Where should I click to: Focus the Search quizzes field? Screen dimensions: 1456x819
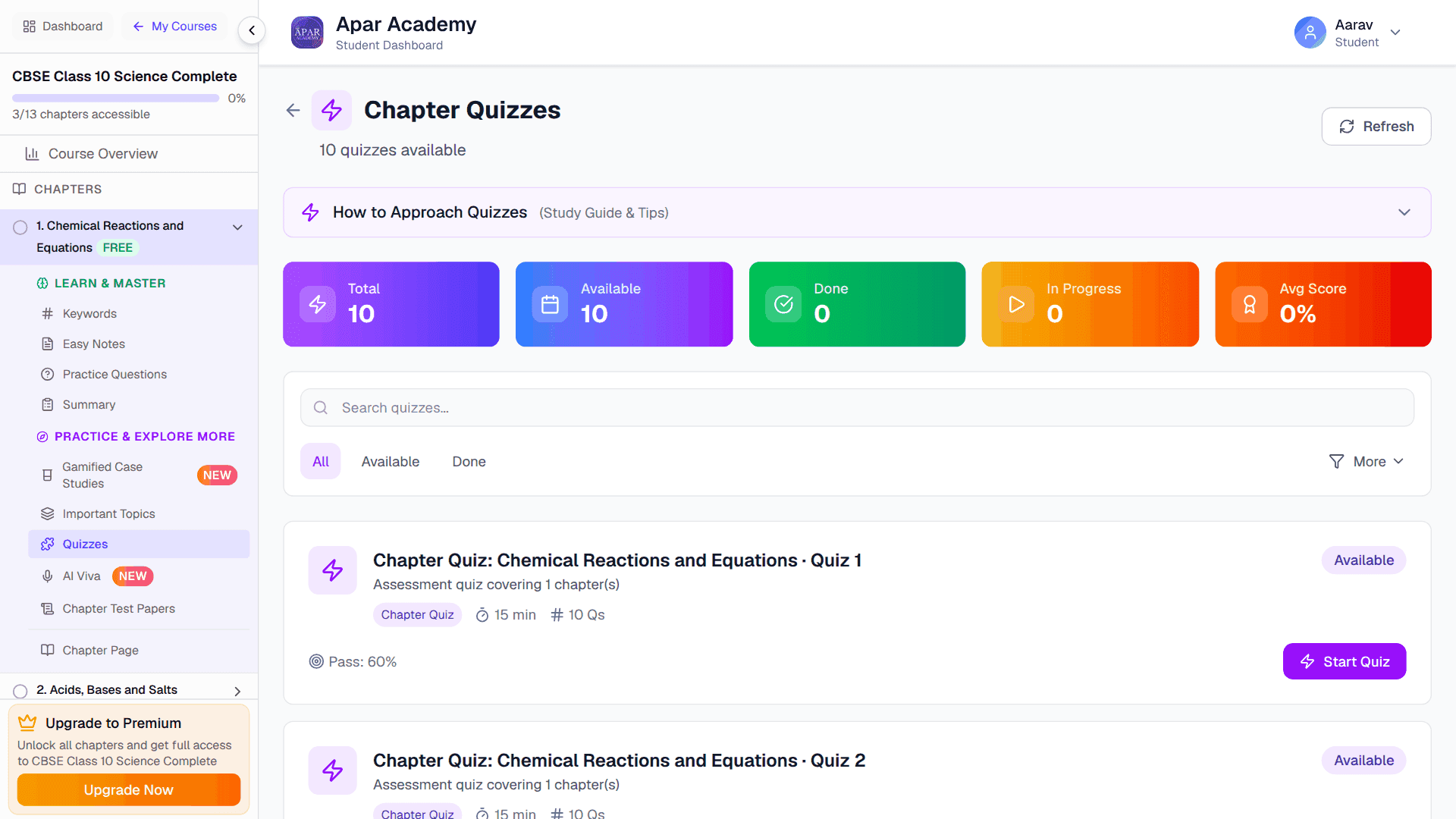point(857,408)
